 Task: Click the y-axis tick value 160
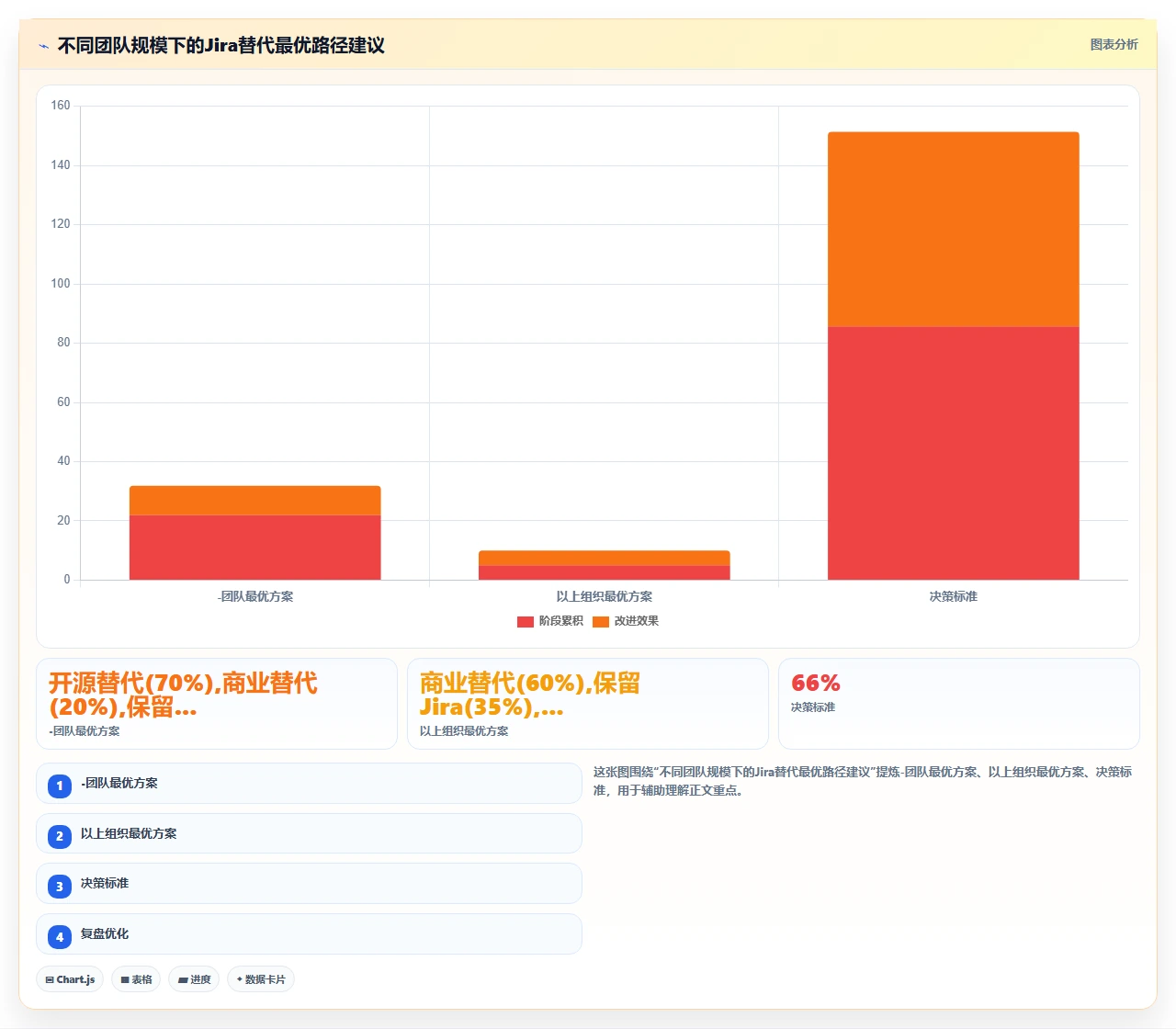tap(61, 106)
